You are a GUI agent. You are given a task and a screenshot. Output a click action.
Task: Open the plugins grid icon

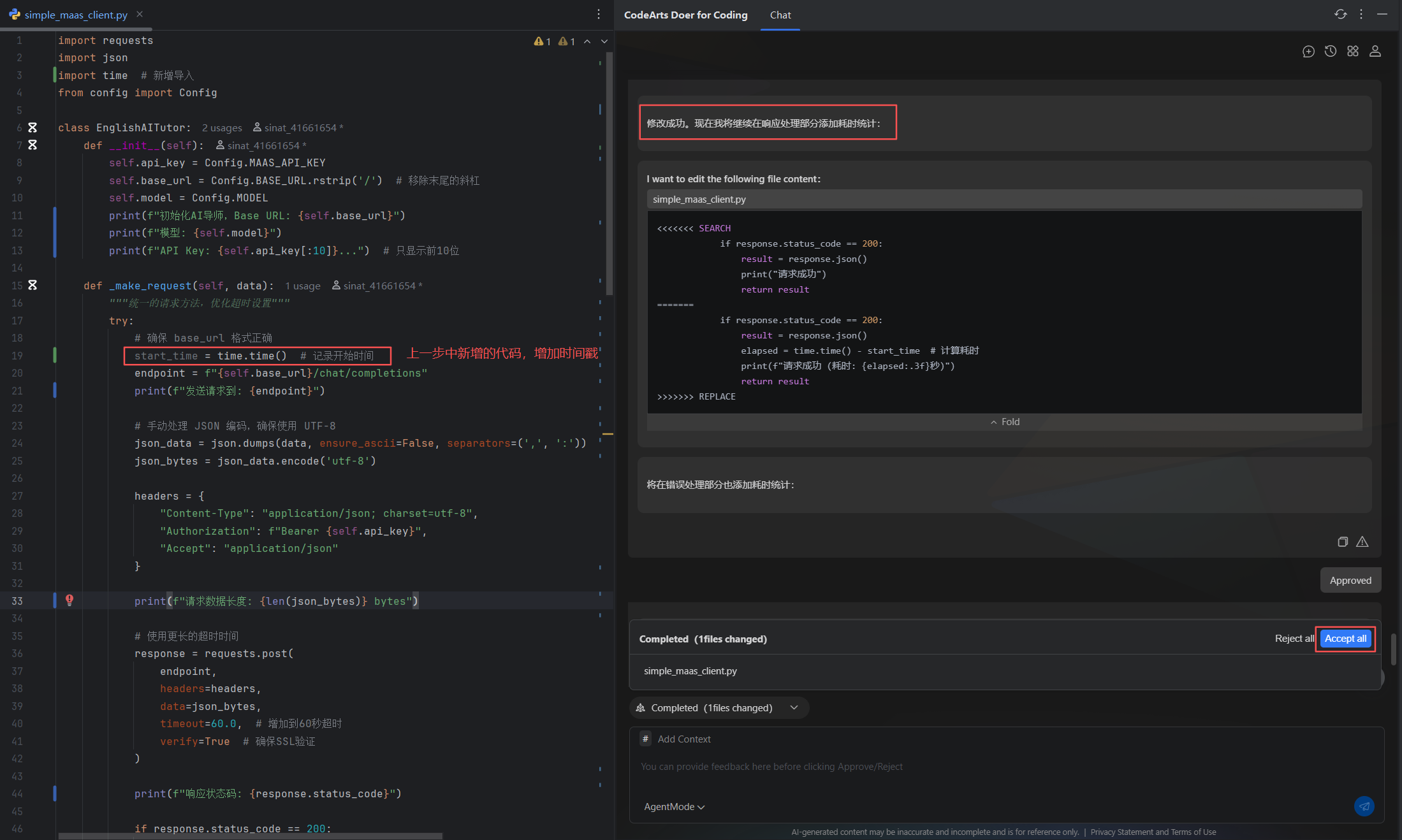(x=1353, y=52)
